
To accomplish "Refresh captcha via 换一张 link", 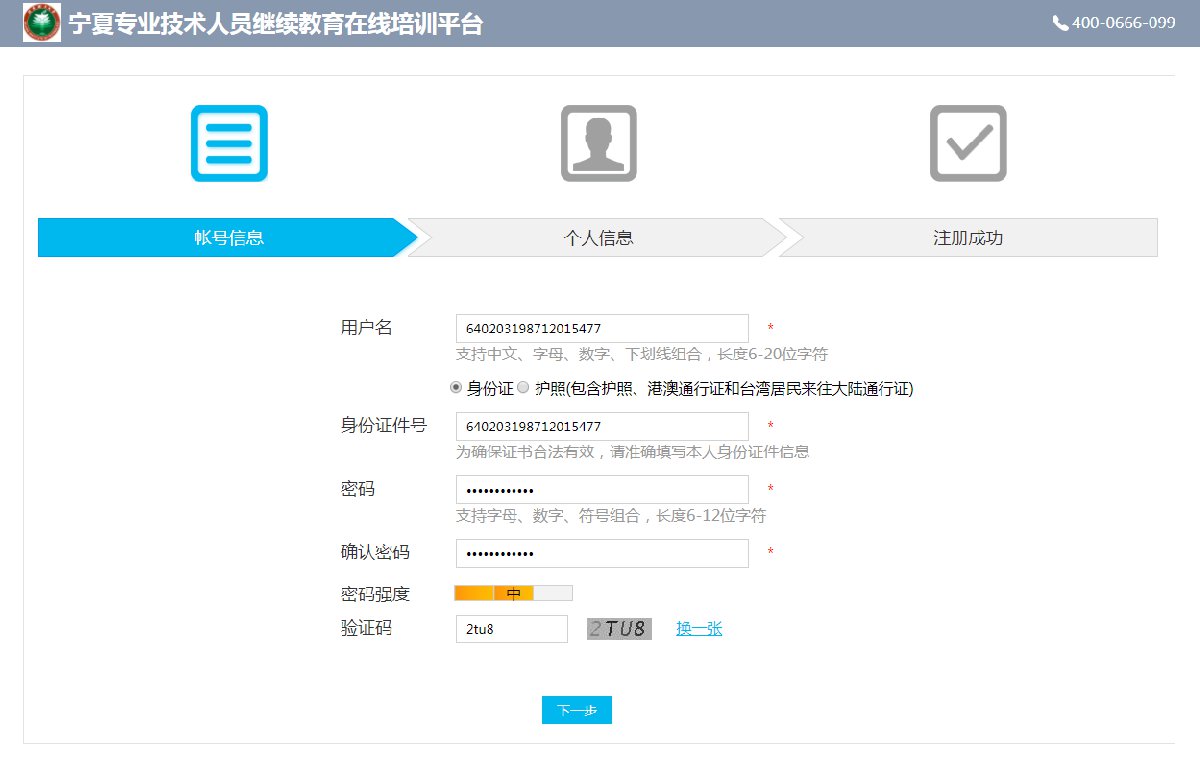I will pos(699,629).
